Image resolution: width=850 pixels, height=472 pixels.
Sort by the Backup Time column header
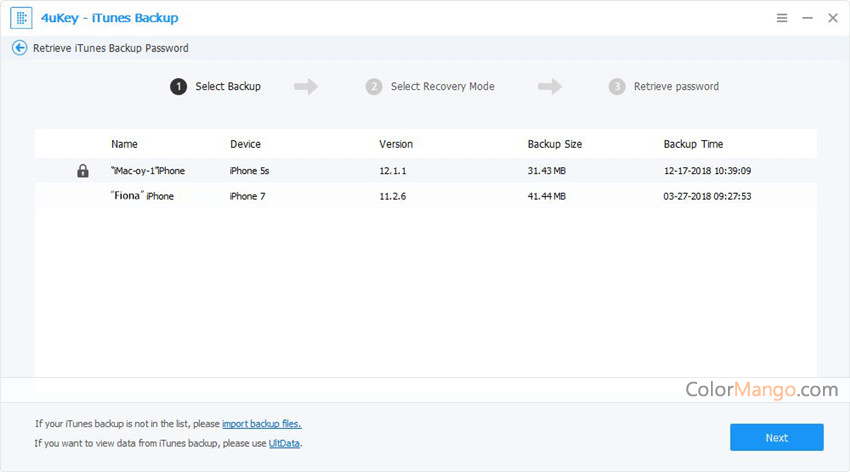pyautogui.click(x=693, y=144)
